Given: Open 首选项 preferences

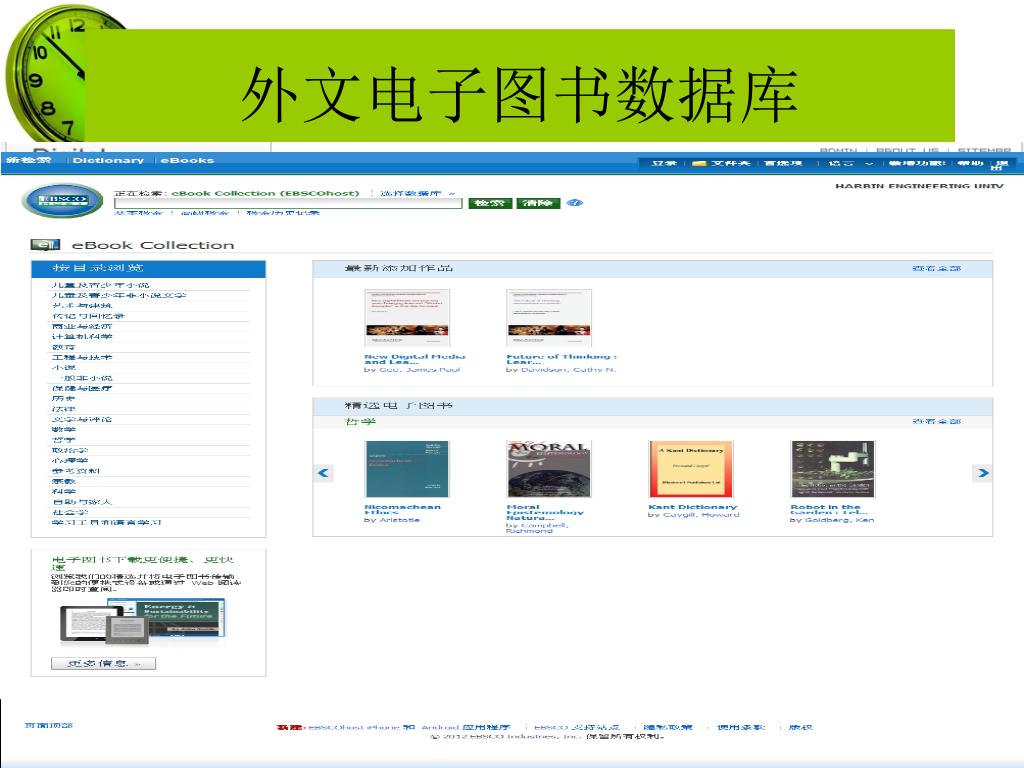Looking at the screenshot, I should point(782,163).
